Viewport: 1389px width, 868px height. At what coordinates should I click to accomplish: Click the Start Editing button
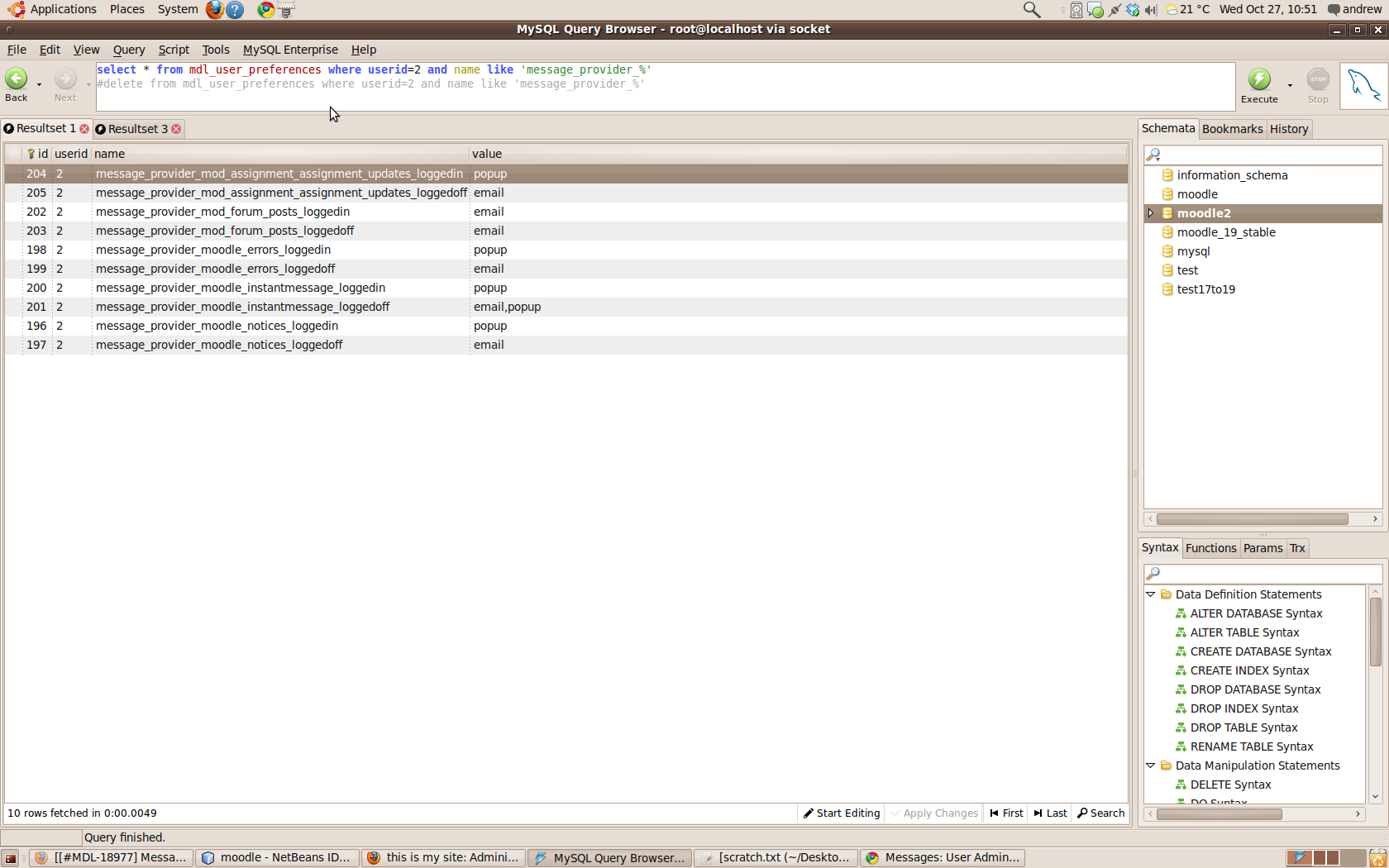pos(842,813)
